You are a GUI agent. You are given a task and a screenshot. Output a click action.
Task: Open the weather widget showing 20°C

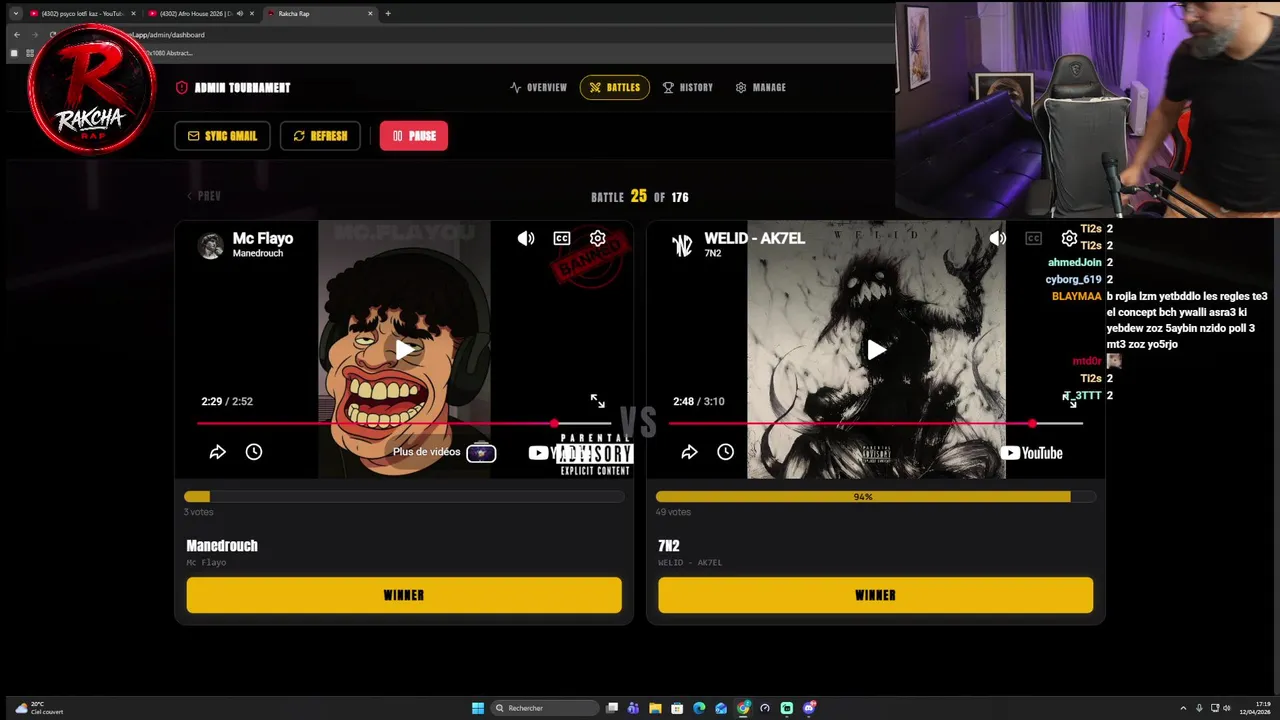tap(38, 708)
